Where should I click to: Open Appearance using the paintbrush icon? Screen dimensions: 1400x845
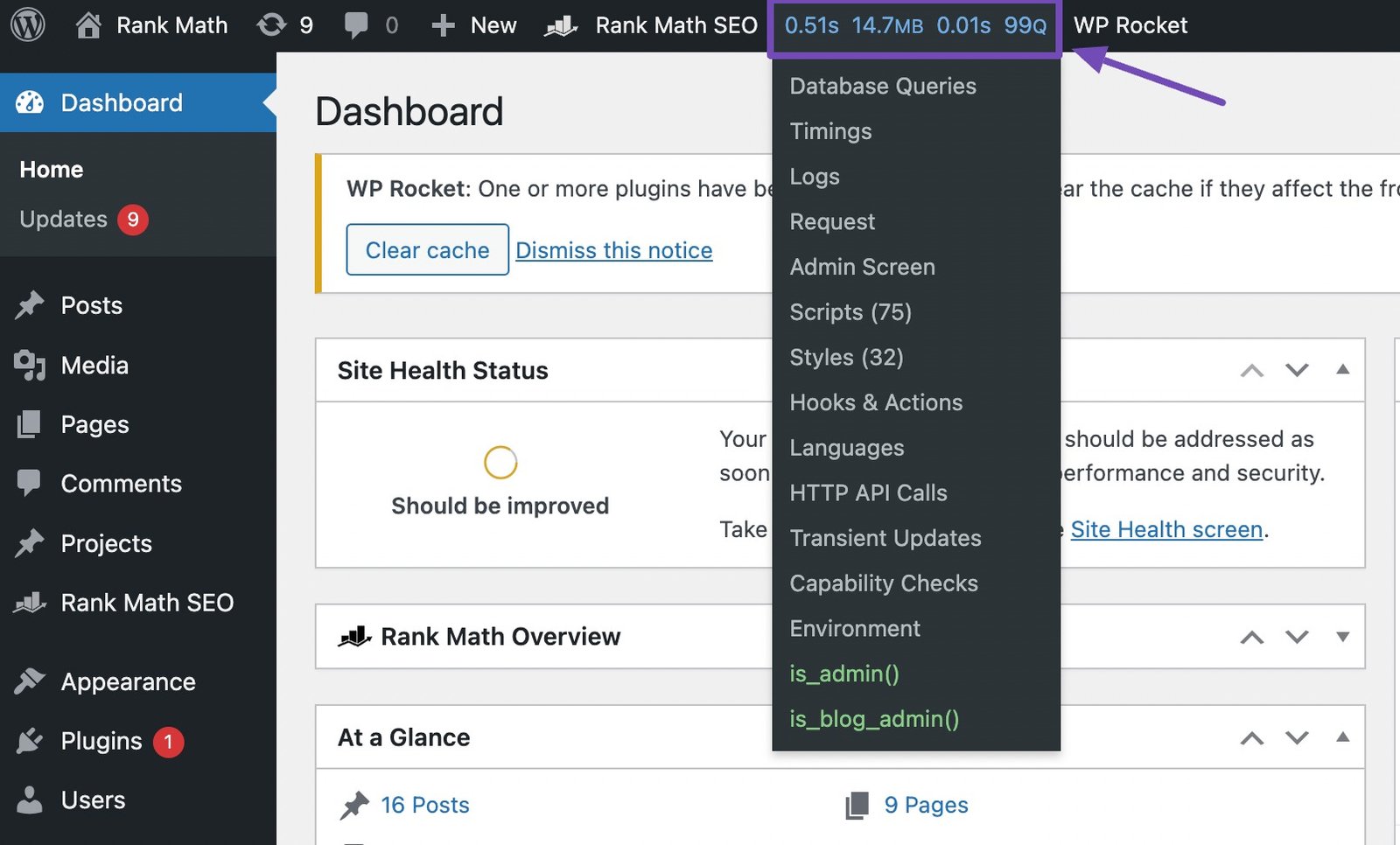[30, 681]
